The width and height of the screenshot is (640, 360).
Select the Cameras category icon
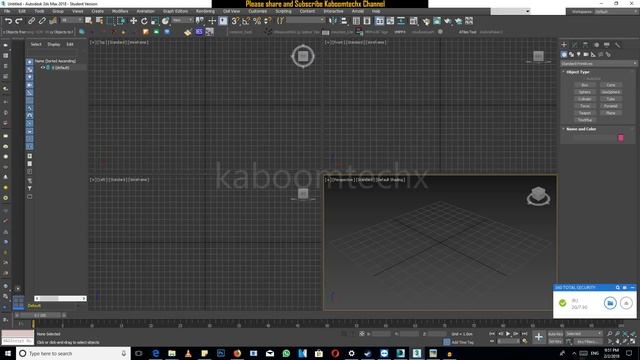point(586,54)
